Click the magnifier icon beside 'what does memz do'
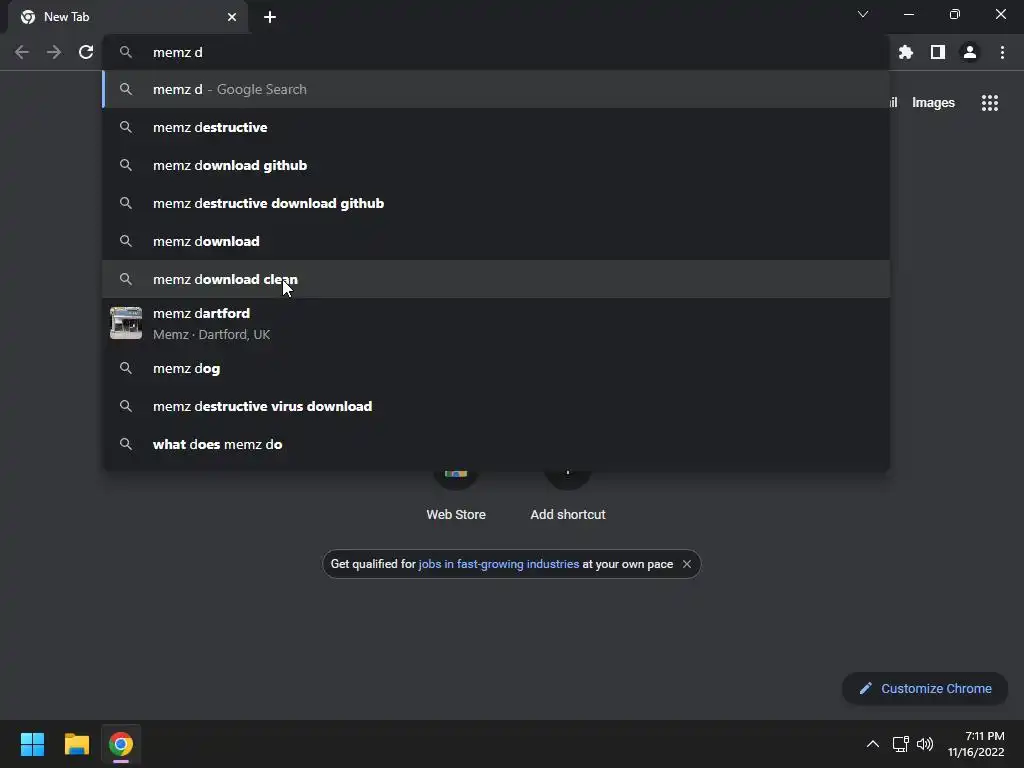This screenshot has height=768, width=1024. click(125, 443)
